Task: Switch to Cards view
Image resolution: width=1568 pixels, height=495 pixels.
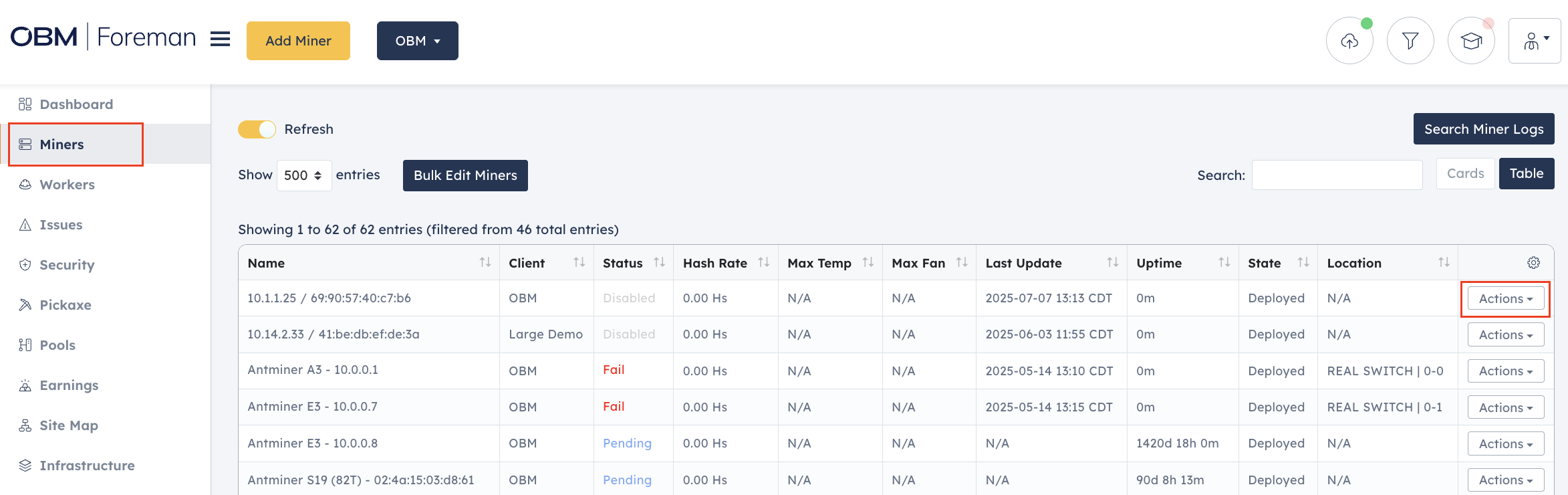Action: (x=1465, y=174)
